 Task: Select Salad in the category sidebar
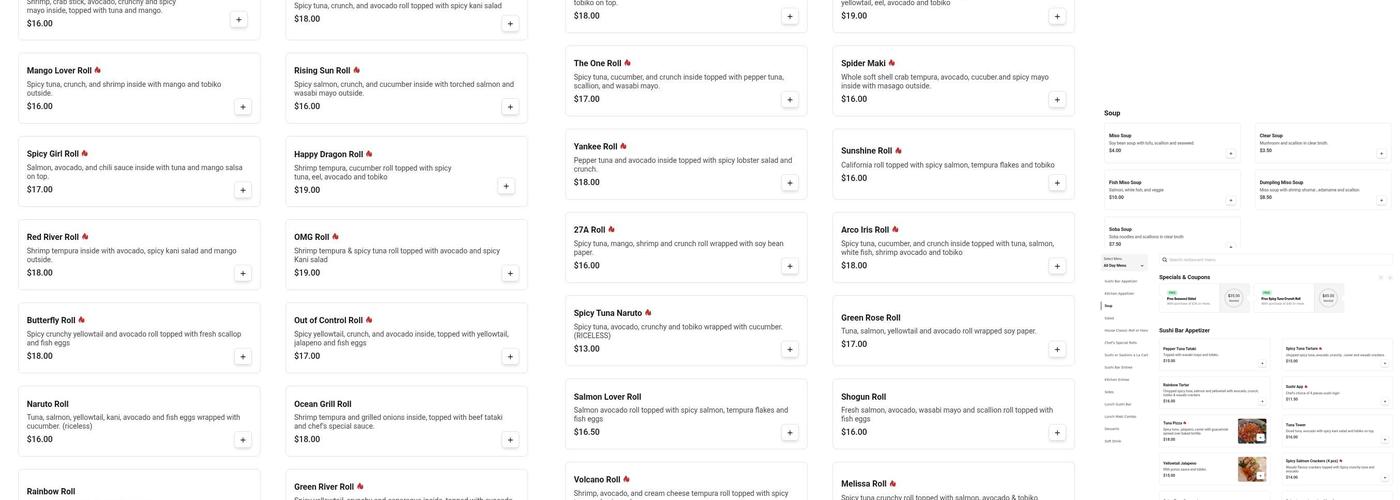(1109, 318)
